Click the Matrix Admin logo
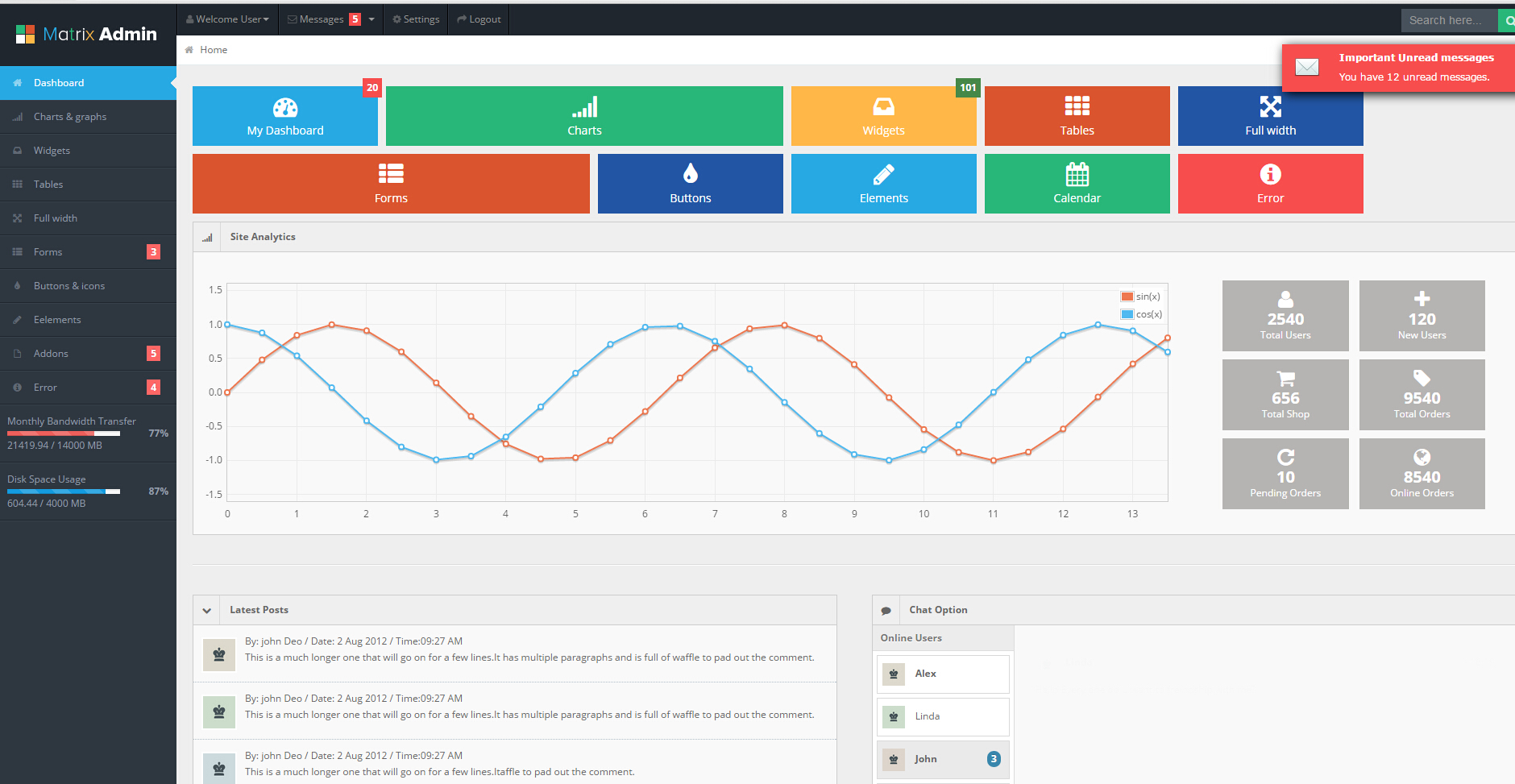 click(x=87, y=34)
